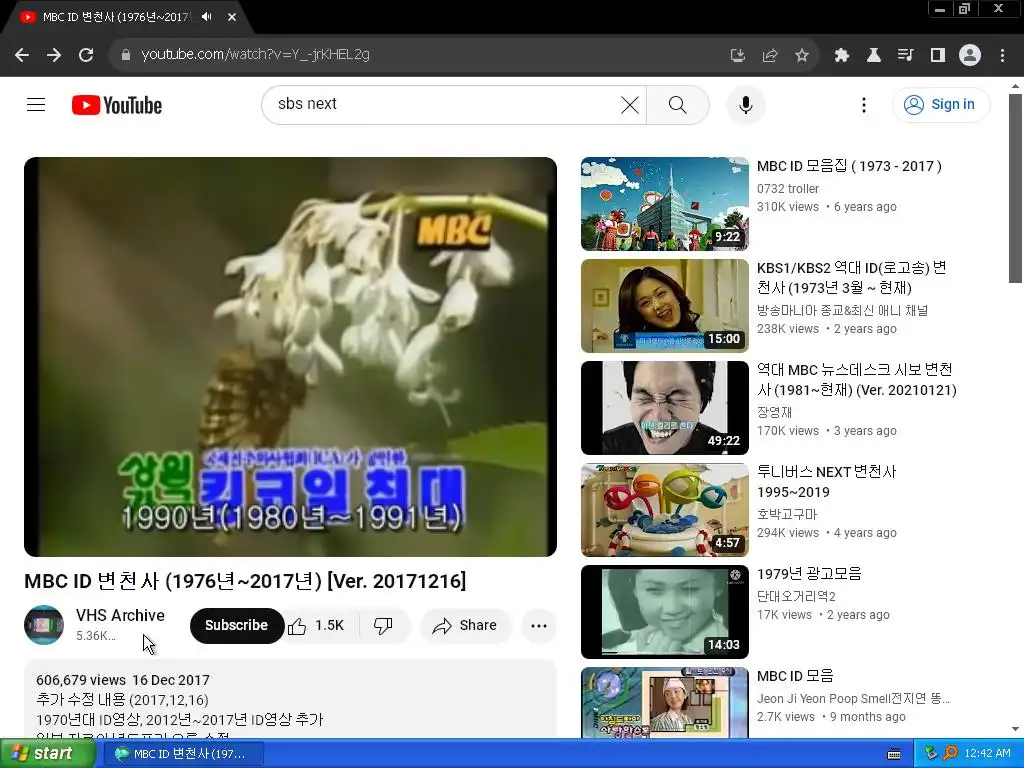This screenshot has width=1024, height=768.
Task: Click the address bar URL
Action: pos(255,55)
